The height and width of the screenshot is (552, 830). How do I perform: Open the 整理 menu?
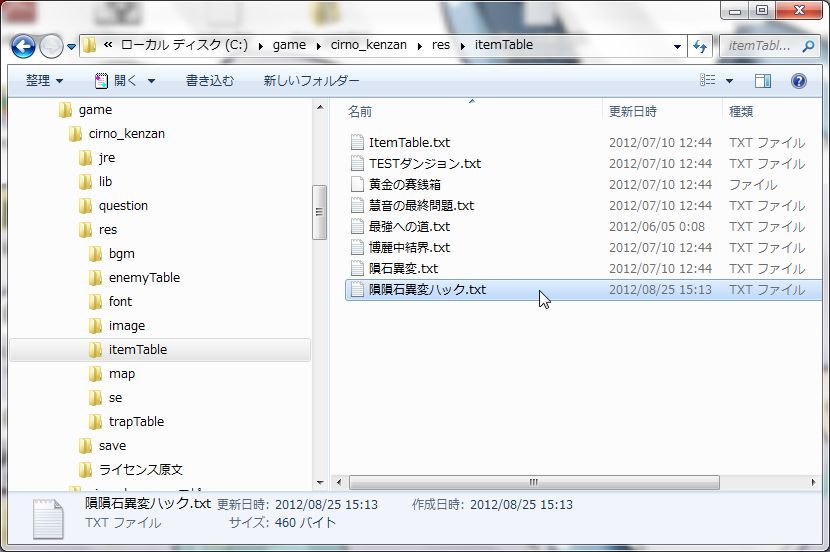pyautogui.click(x=44, y=80)
